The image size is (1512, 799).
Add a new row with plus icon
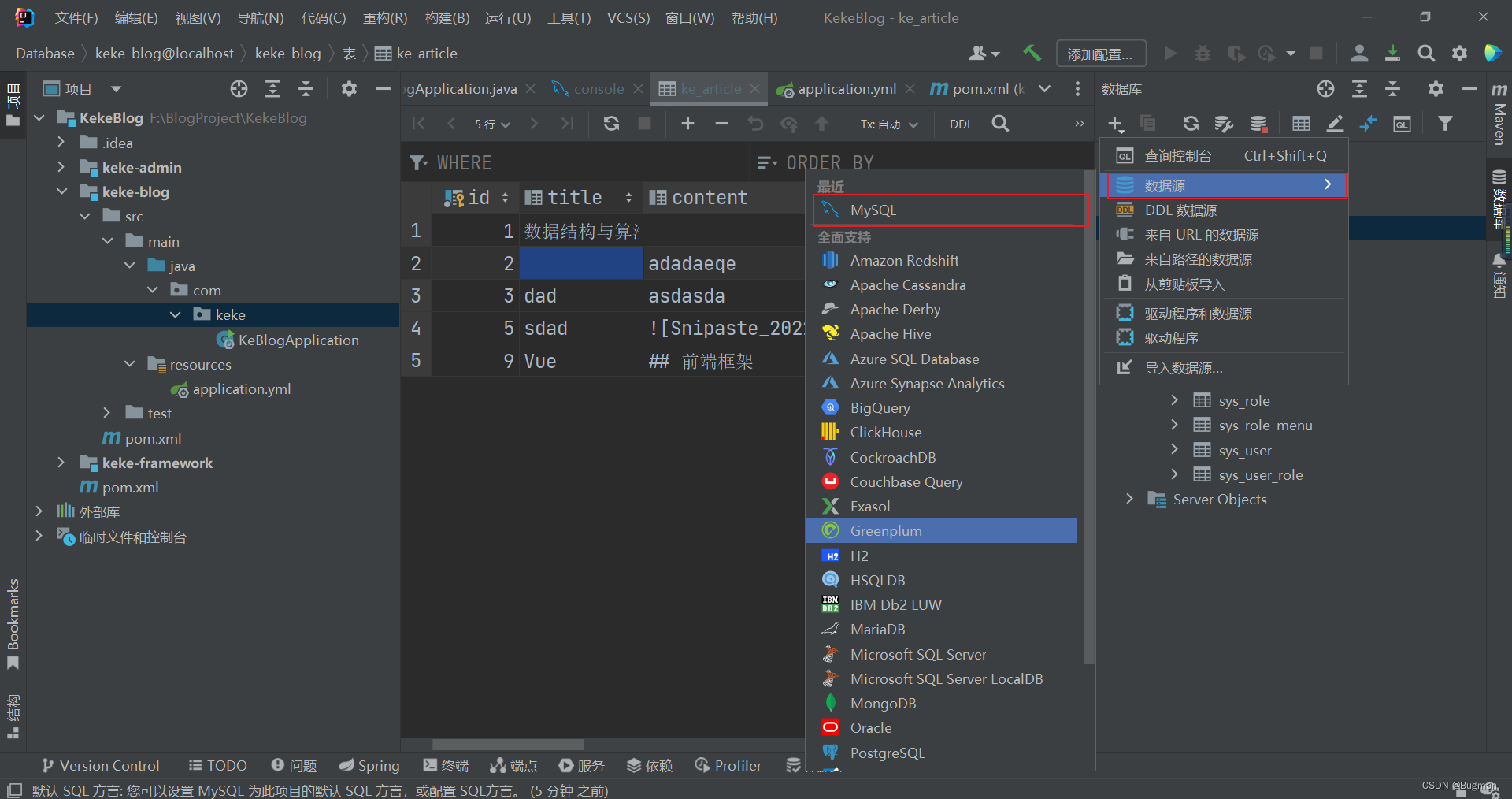[687, 124]
